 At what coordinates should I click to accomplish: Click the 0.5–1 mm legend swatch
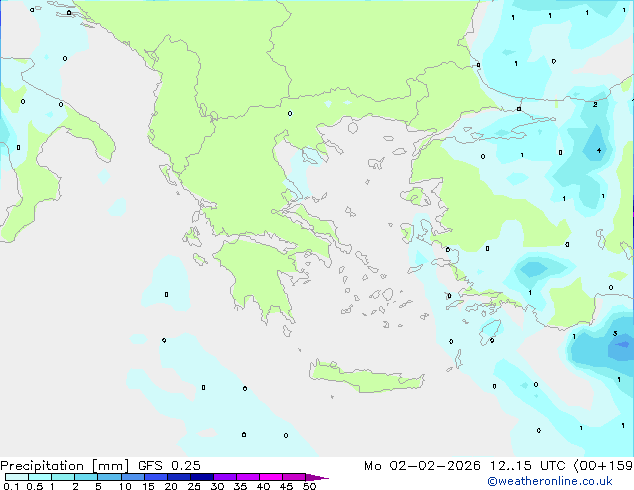[x=40, y=477]
